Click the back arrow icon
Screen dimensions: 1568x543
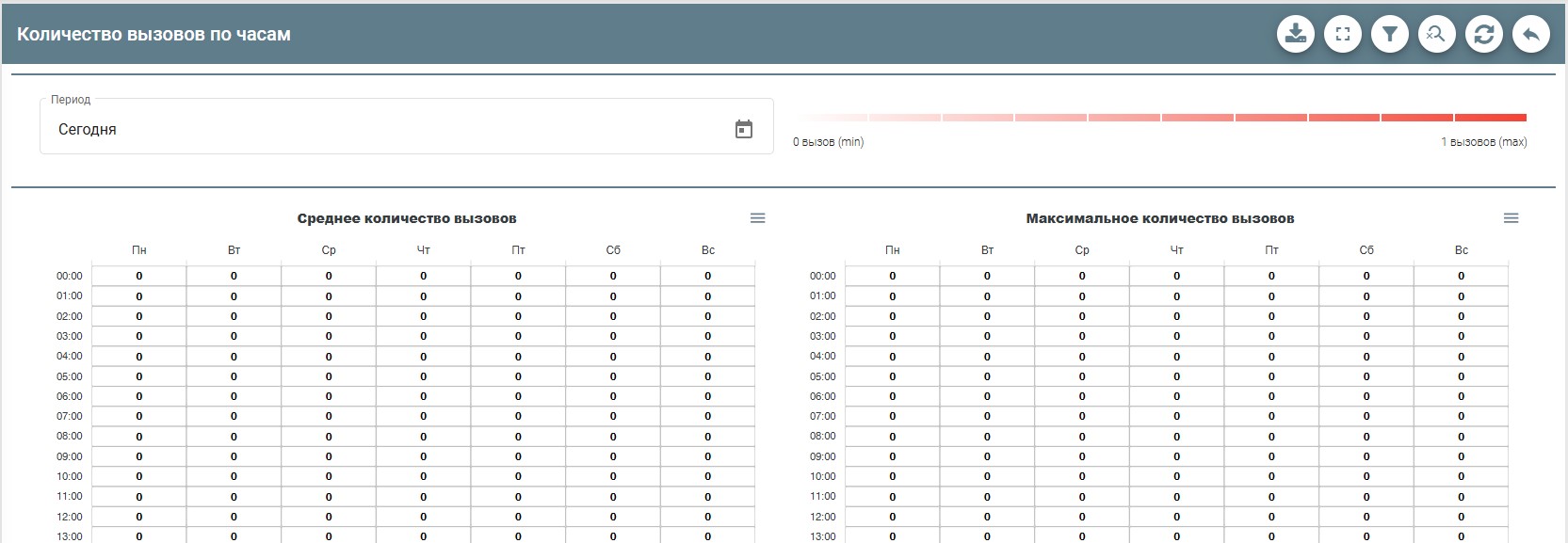click(x=1531, y=35)
